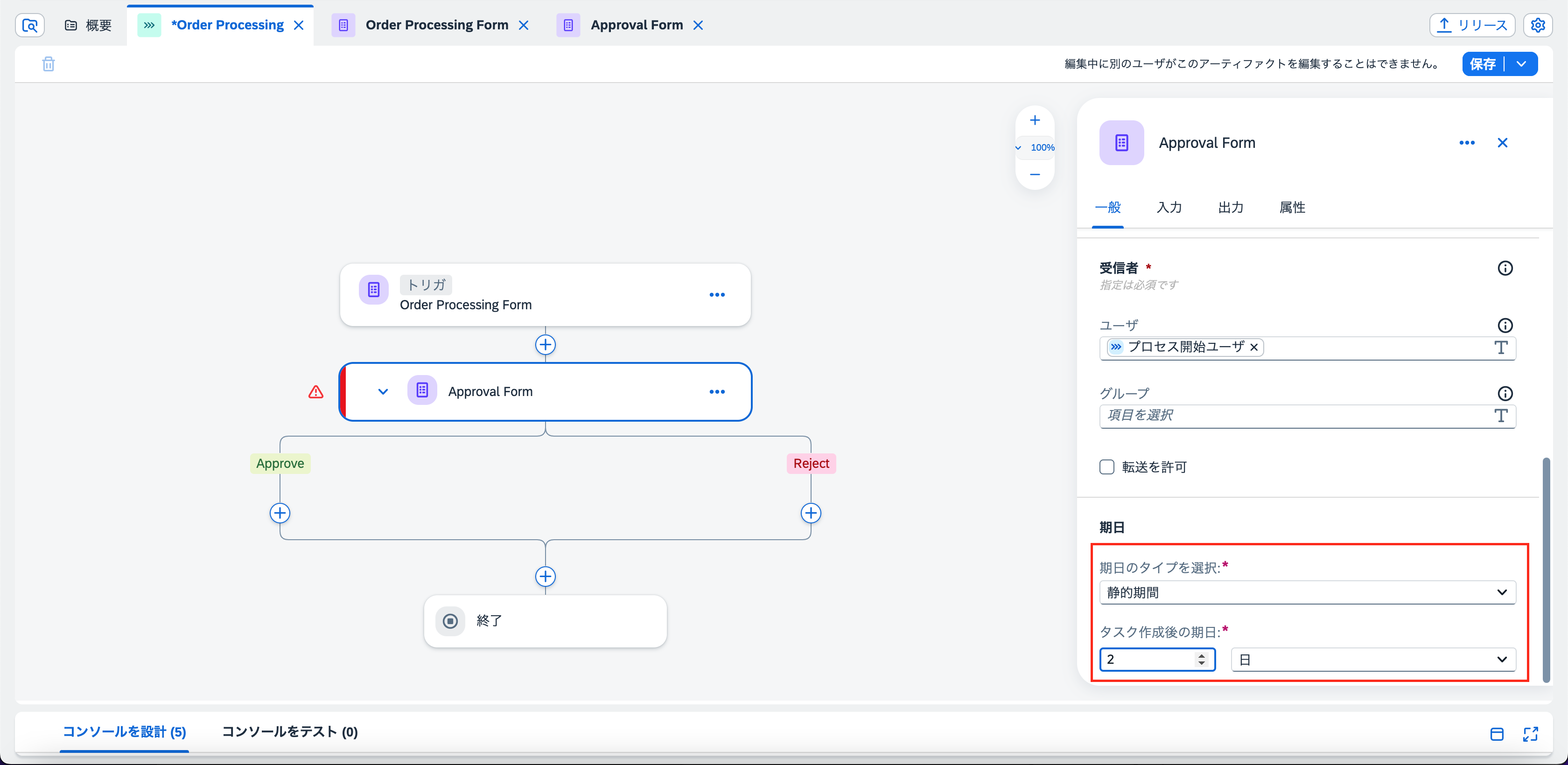
Task: Open the day-unit dropdown under タスク作成後の期日
Action: click(1372, 659)
